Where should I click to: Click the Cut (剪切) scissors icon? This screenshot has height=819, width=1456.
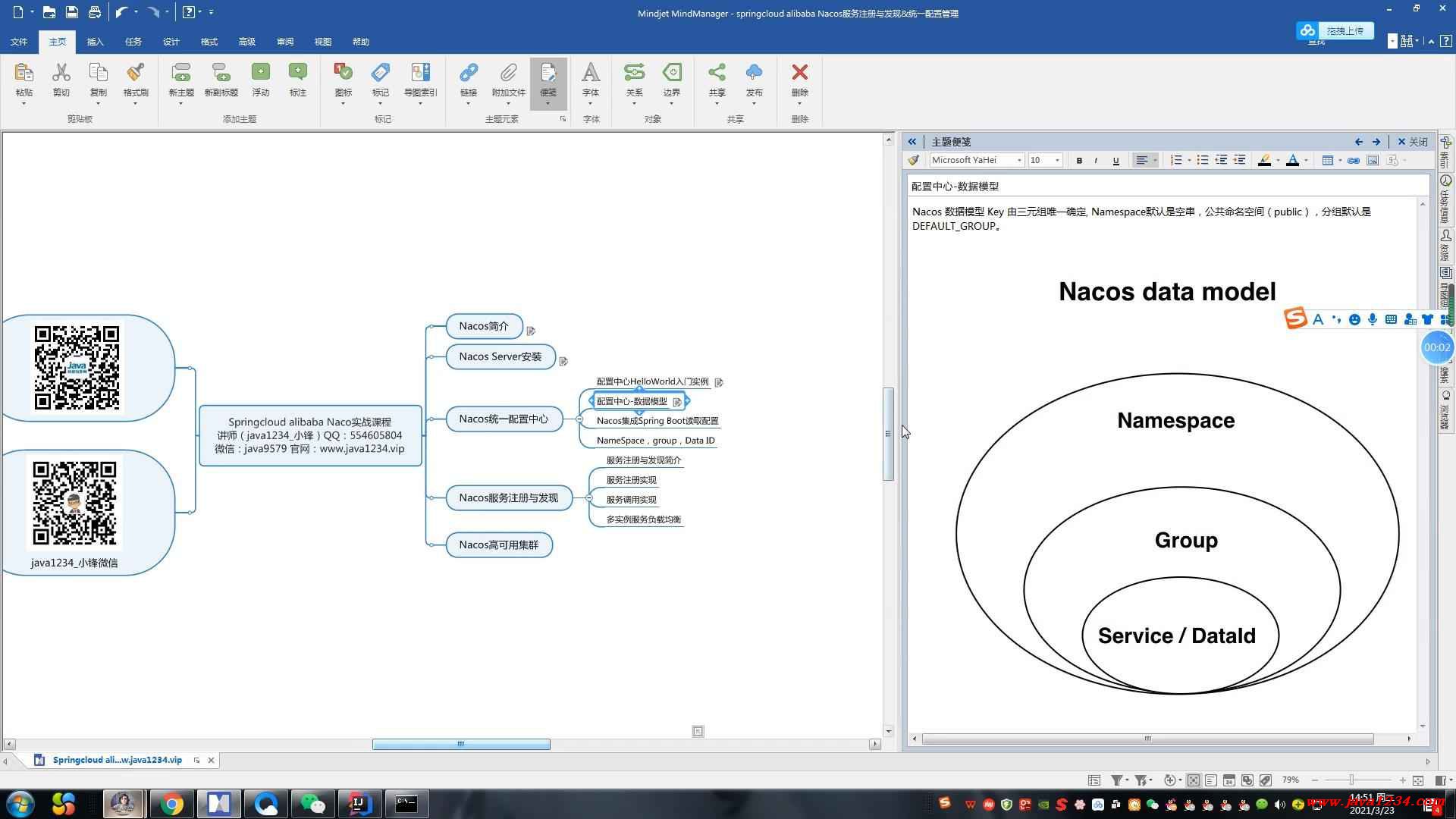tap(61, 73)
